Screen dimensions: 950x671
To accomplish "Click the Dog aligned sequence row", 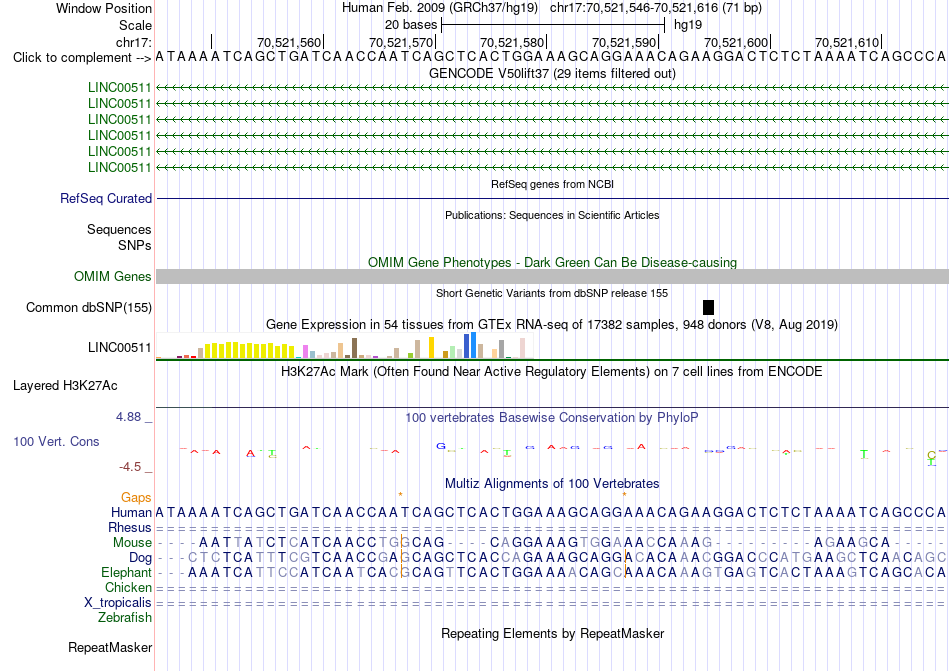I will pos(552,558).
